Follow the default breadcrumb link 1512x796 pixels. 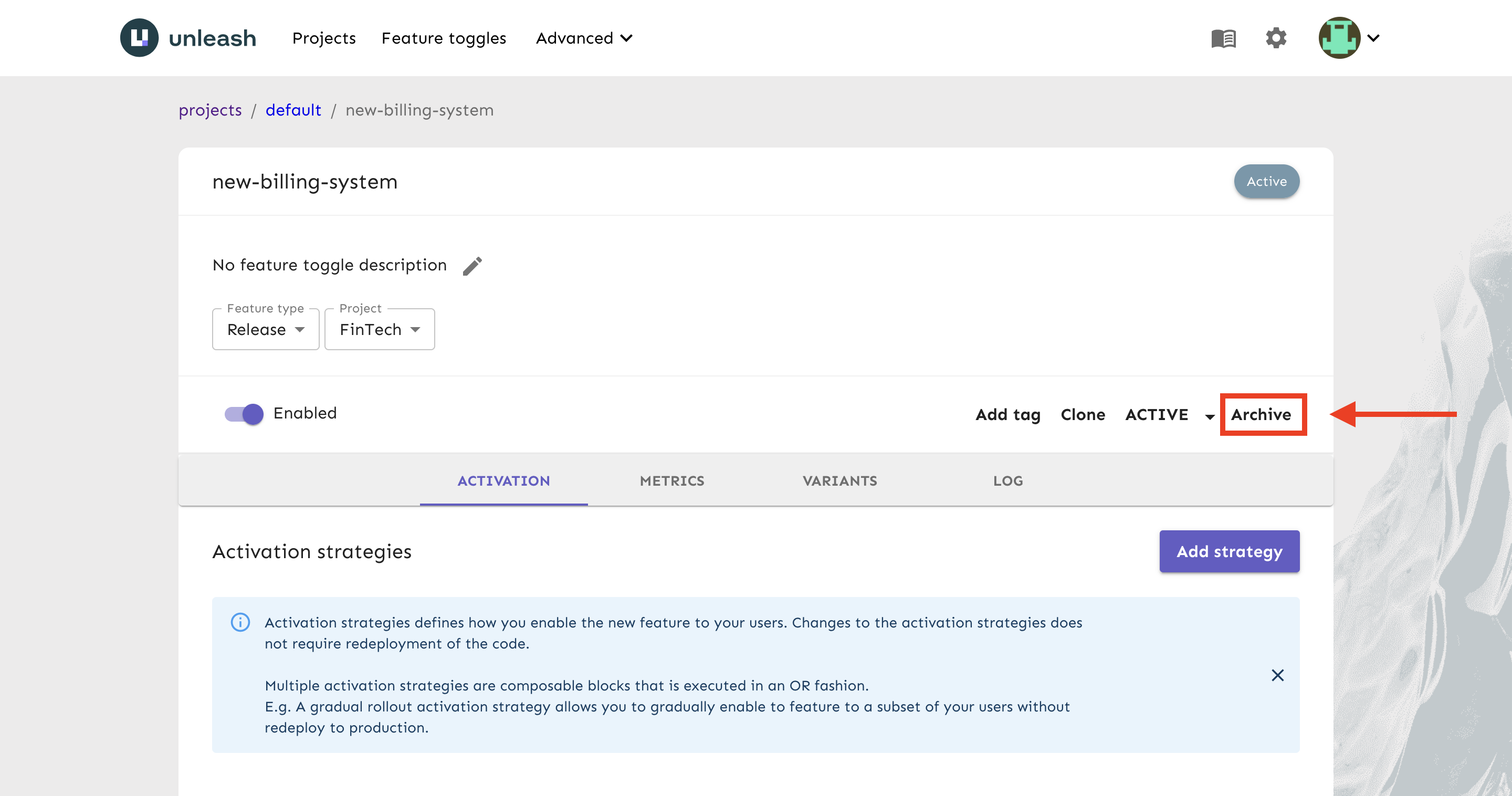(293, 110)
